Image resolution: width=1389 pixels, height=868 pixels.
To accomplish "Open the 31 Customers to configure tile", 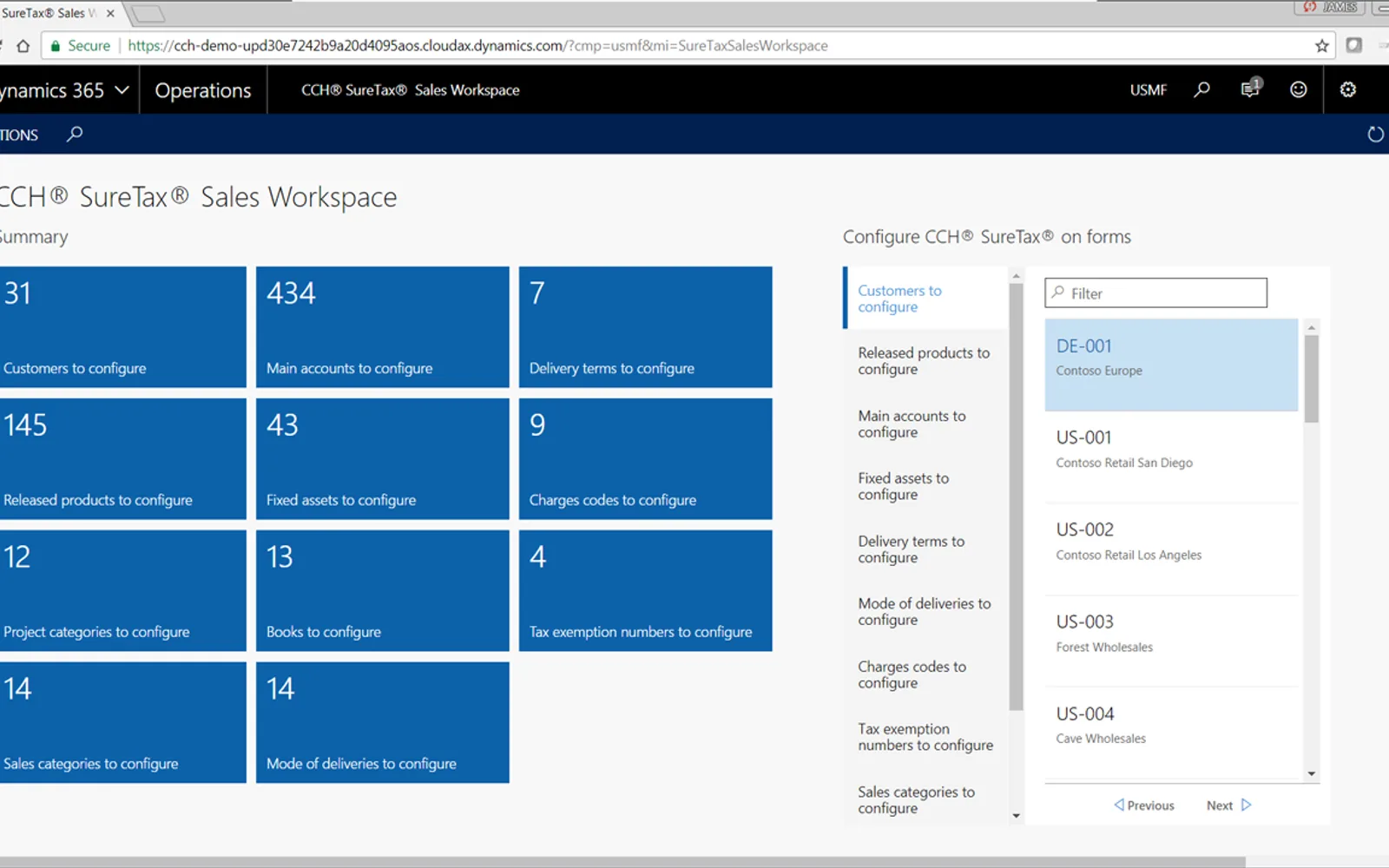I will click(122, 327).
